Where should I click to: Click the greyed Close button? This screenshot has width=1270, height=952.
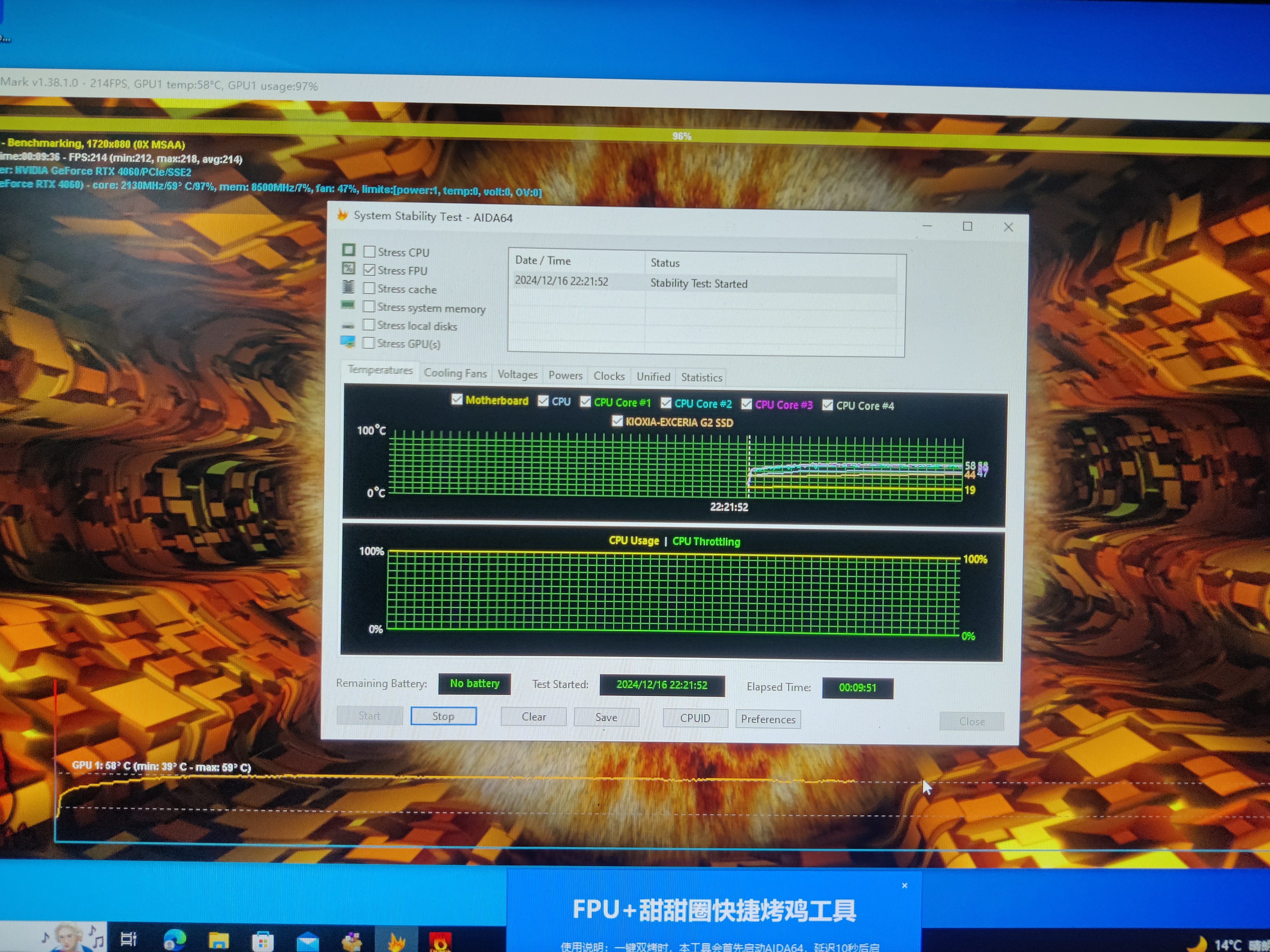[x=972, y=721]
